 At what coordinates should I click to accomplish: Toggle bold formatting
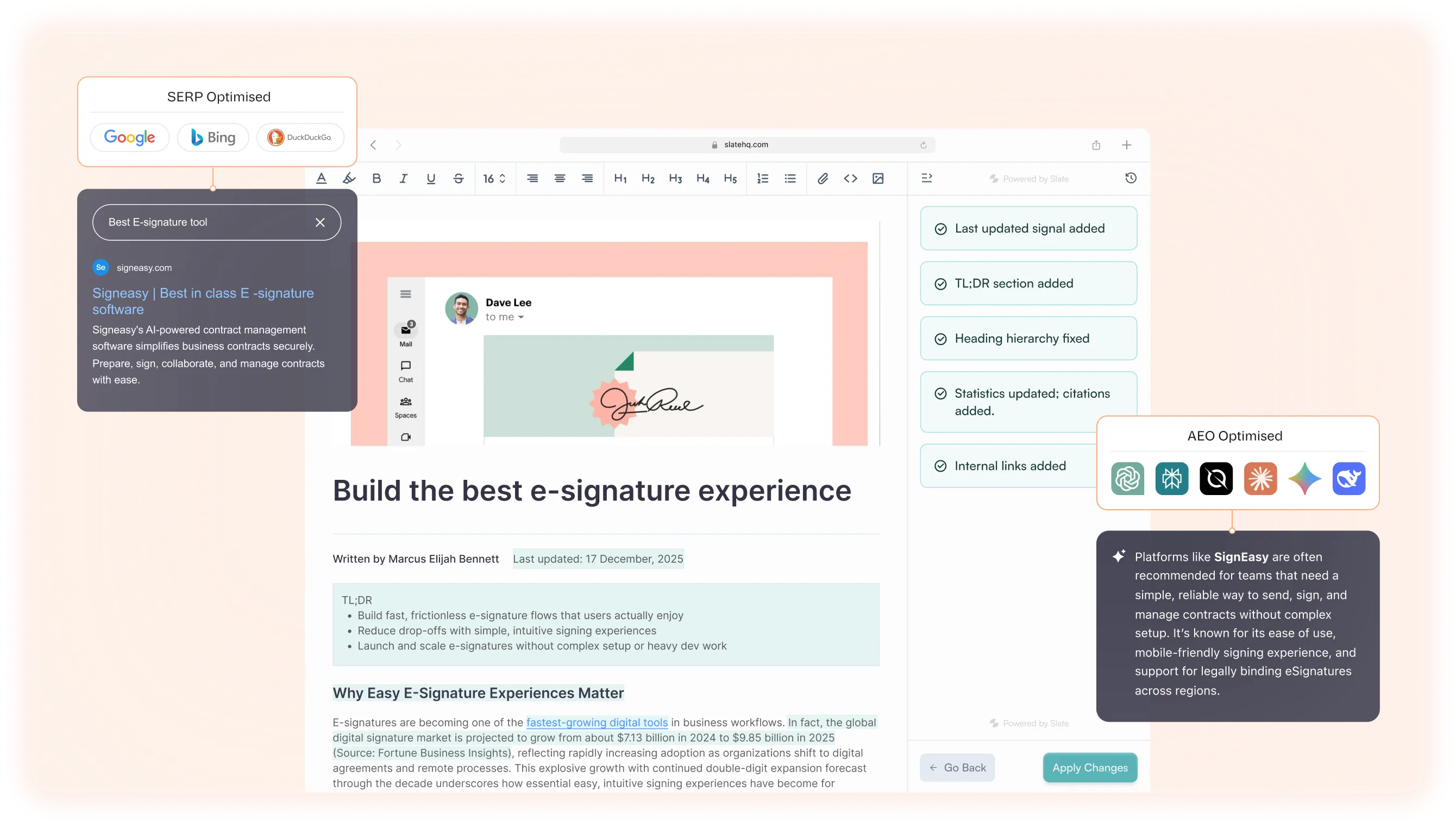(x=376, y=179)
